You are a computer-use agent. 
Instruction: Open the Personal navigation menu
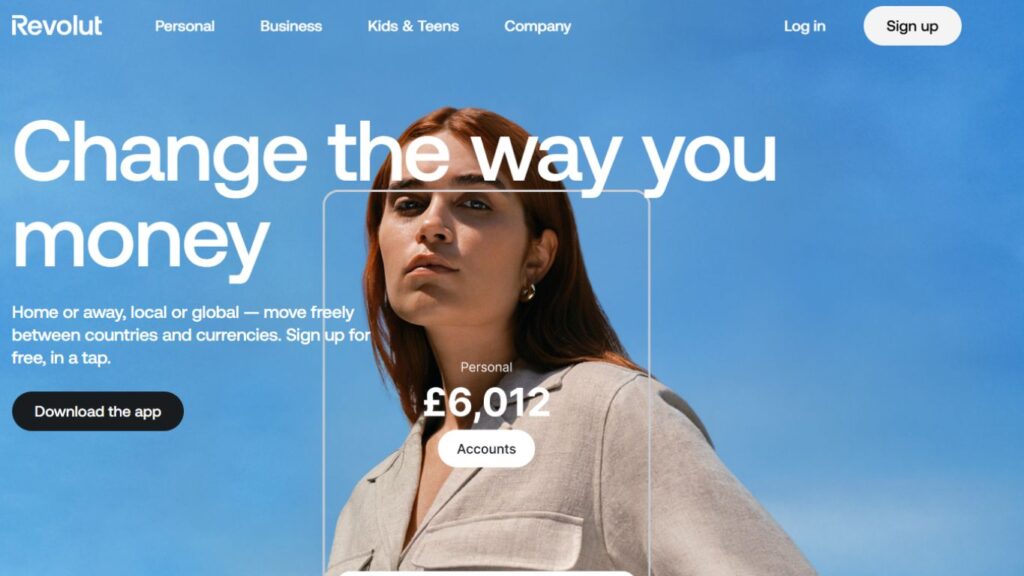pyautogui.click(x=184, y=26)
